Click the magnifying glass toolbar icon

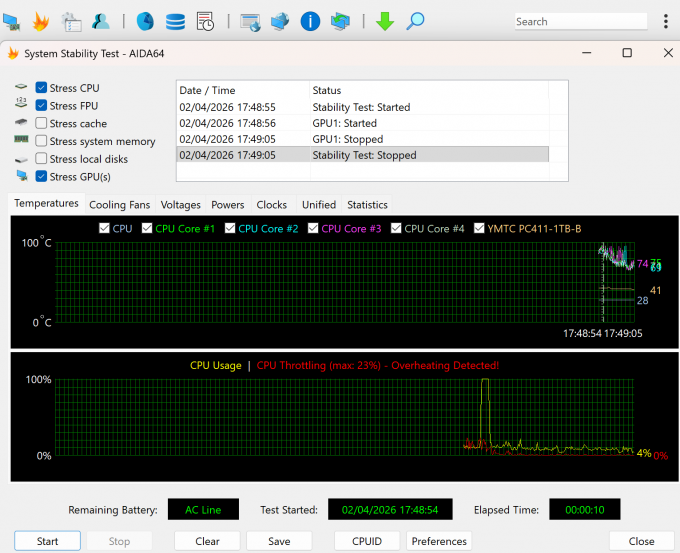(415, 21)
